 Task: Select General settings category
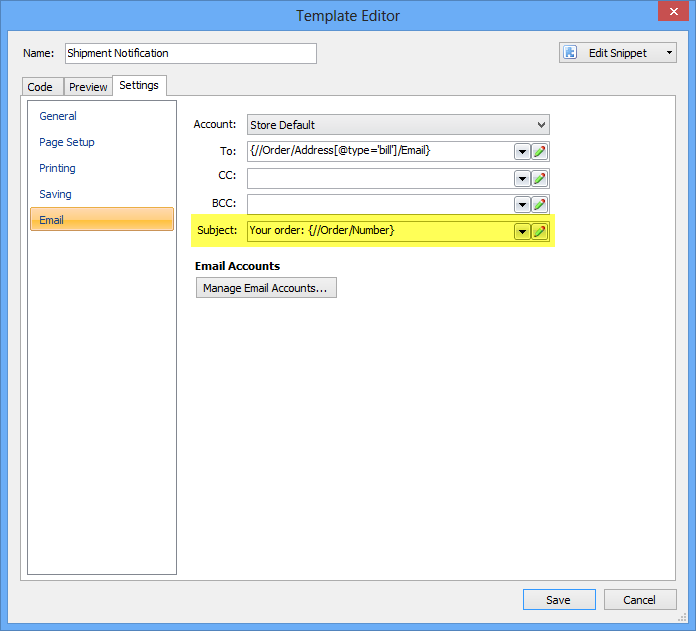(x=58, y=116)
